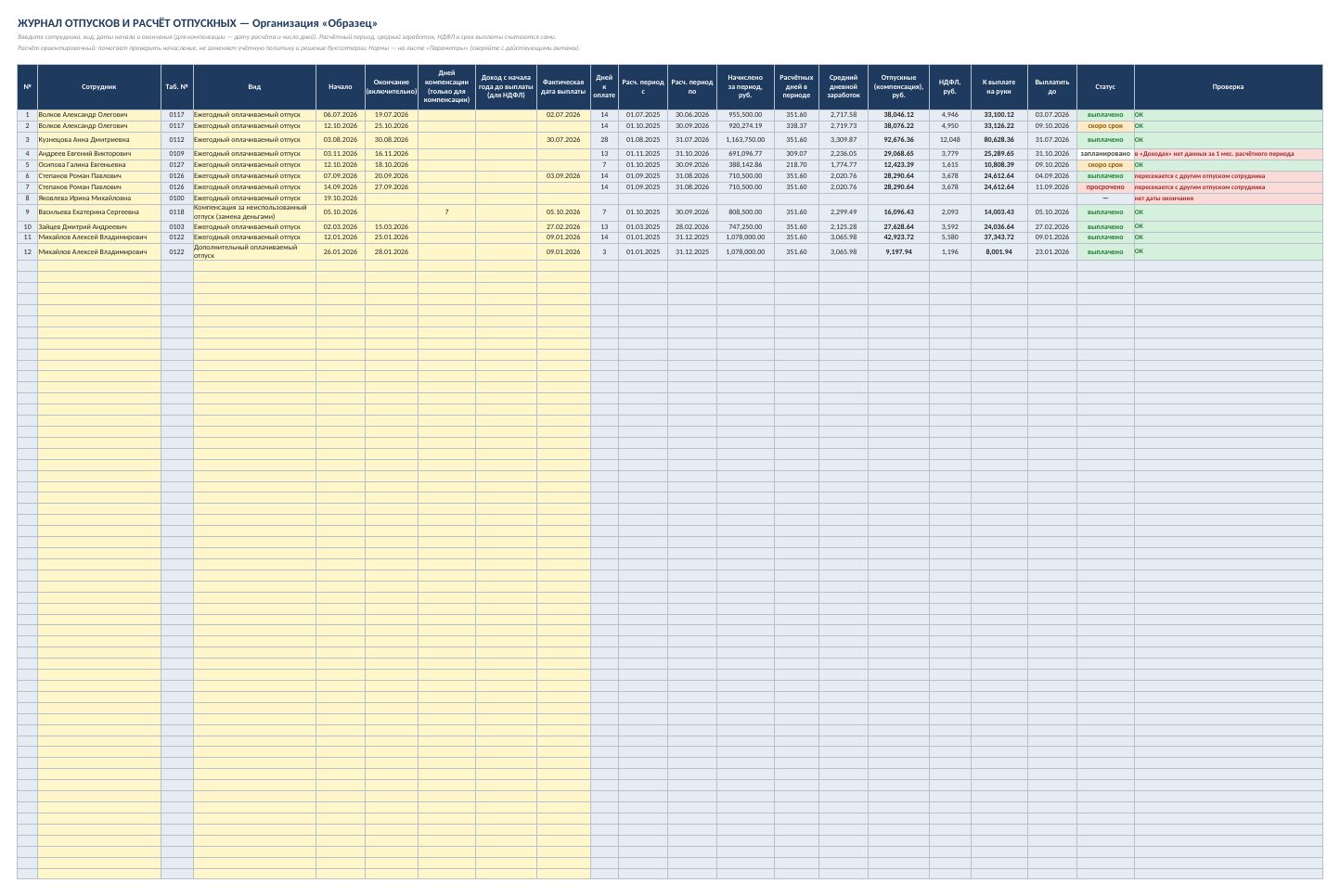Click the hint line starting 'Введите сотрудника'
This screenshot has width=1340, height=896.
pyautogui.click(x=287, y=37)
